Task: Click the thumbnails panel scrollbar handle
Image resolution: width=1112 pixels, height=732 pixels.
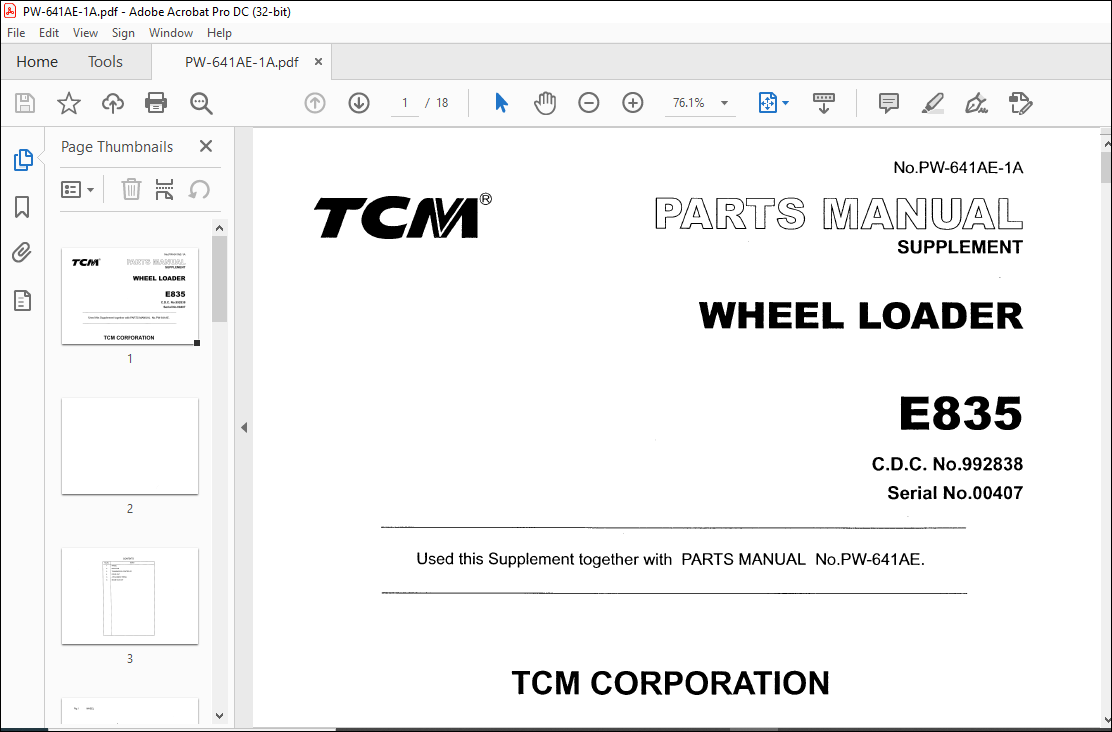Action: click(x=219, y=279)
